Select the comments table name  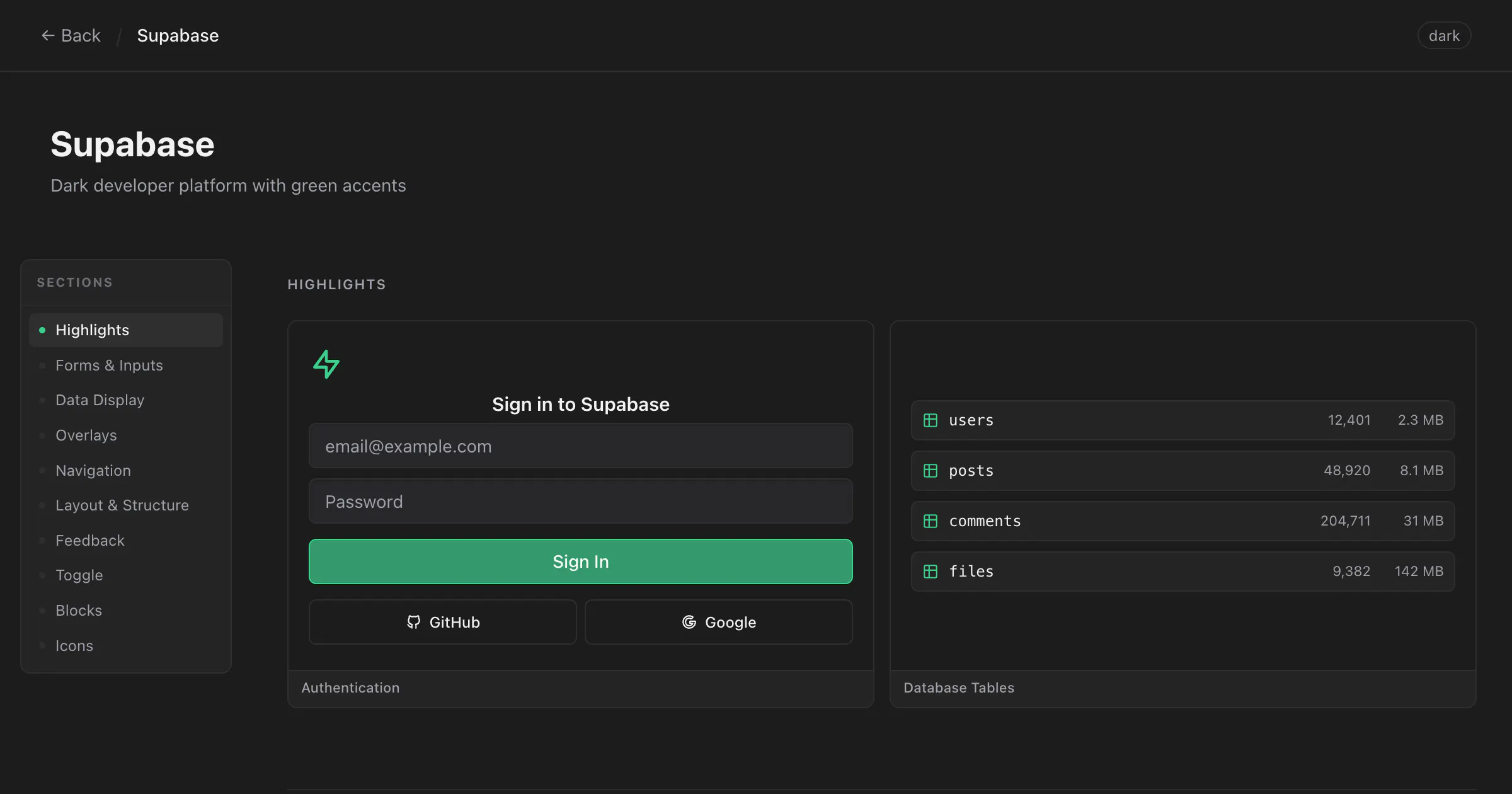pyautogui.click(x=985, y=521)
